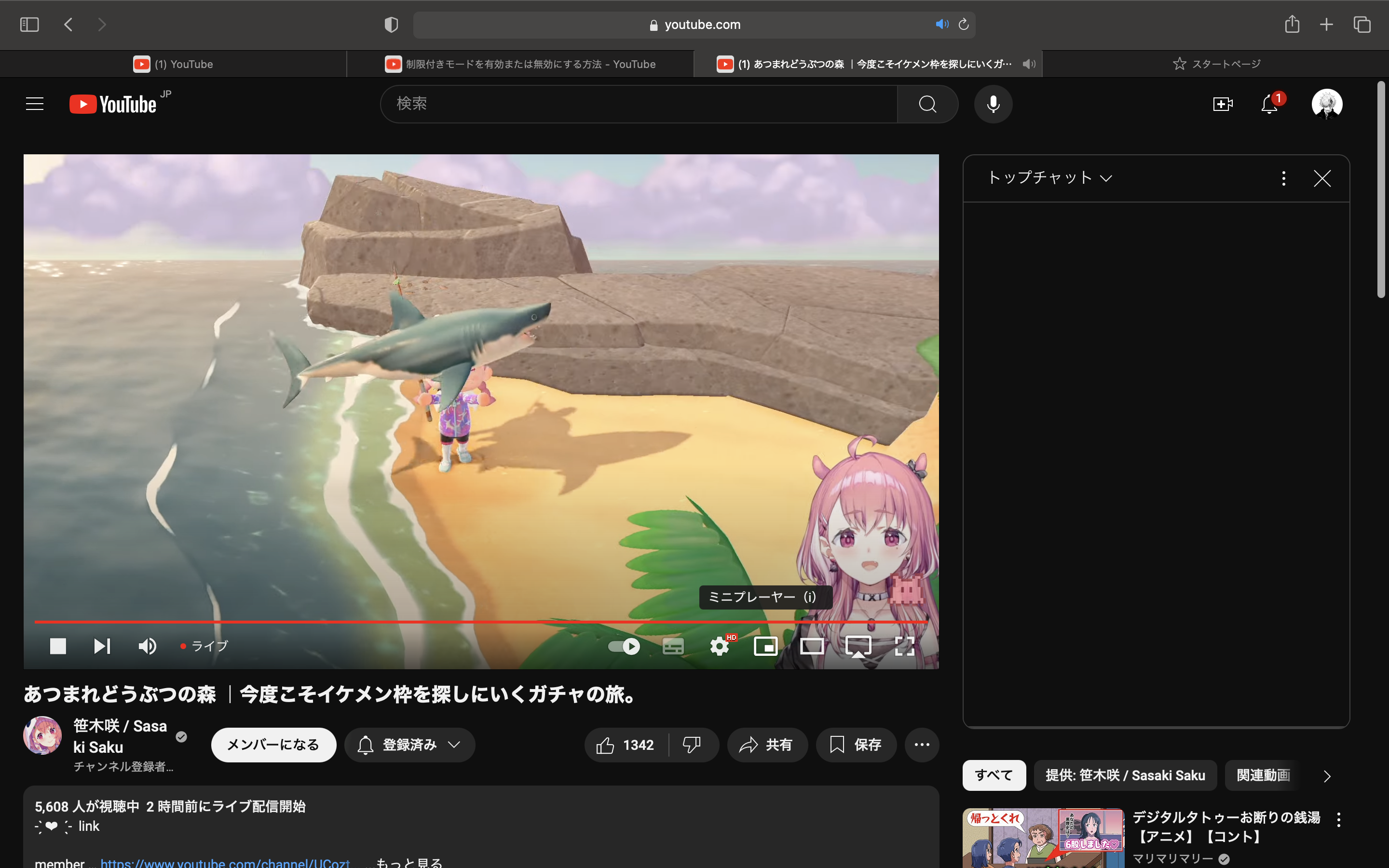Toggle subtitles captions button

(x=673, y=646)
